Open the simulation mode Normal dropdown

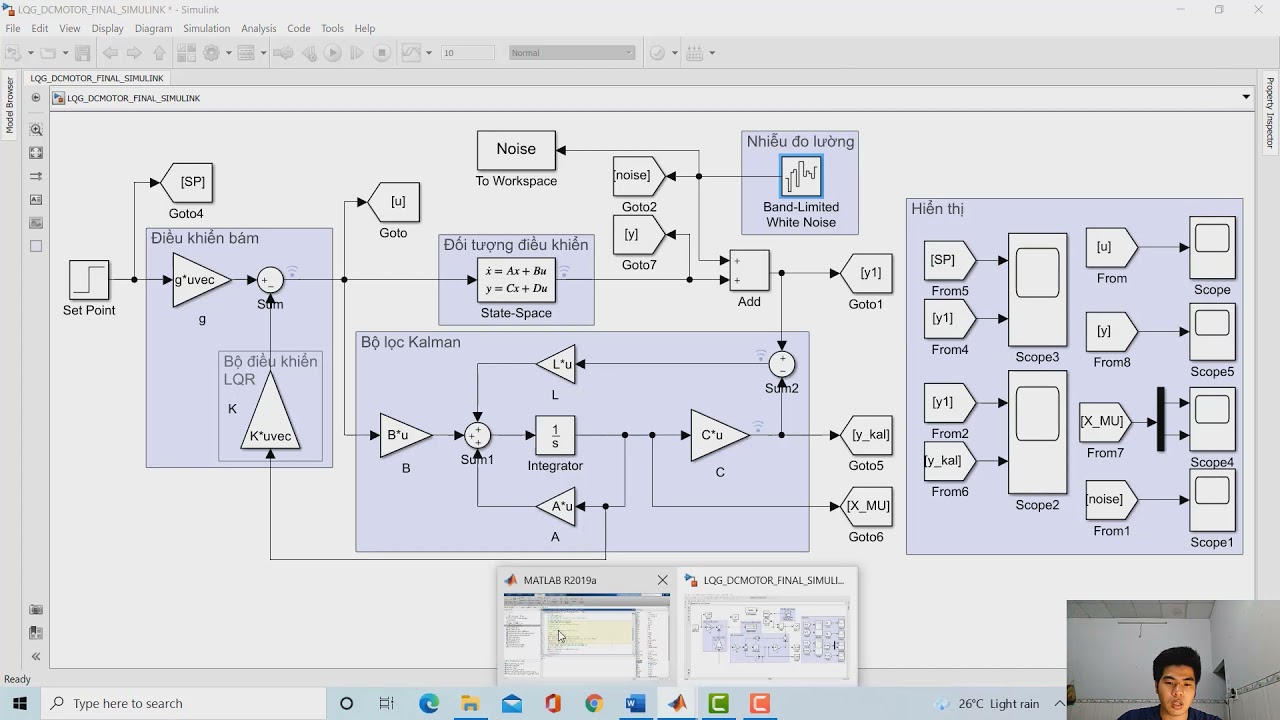pyautogui.click(x=571, y=53)
